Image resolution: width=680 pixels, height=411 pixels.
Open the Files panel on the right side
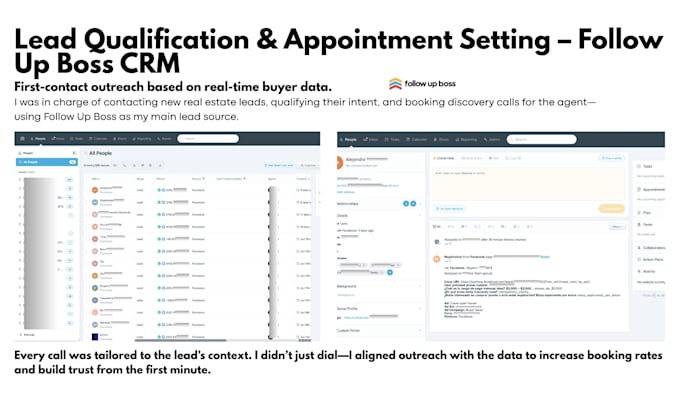point(644,213)
